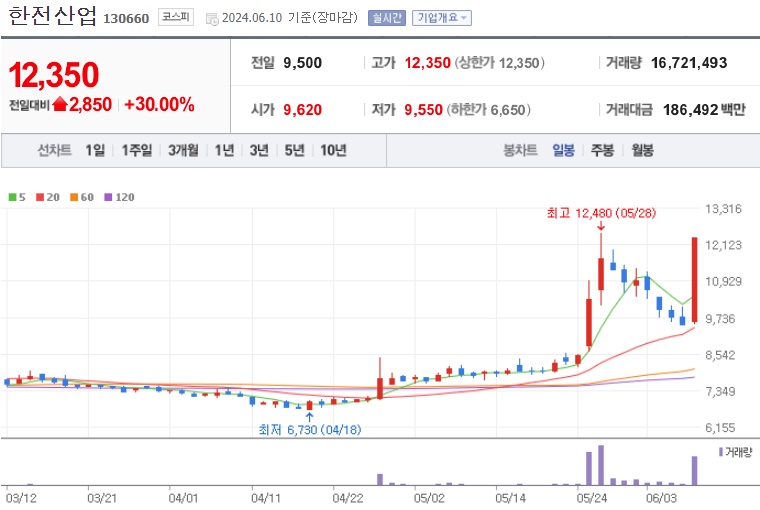This screenshot has width=760, height=510.
Task: Click the latest purple volume bar at the far right
Action: click(x=694, y=471)
